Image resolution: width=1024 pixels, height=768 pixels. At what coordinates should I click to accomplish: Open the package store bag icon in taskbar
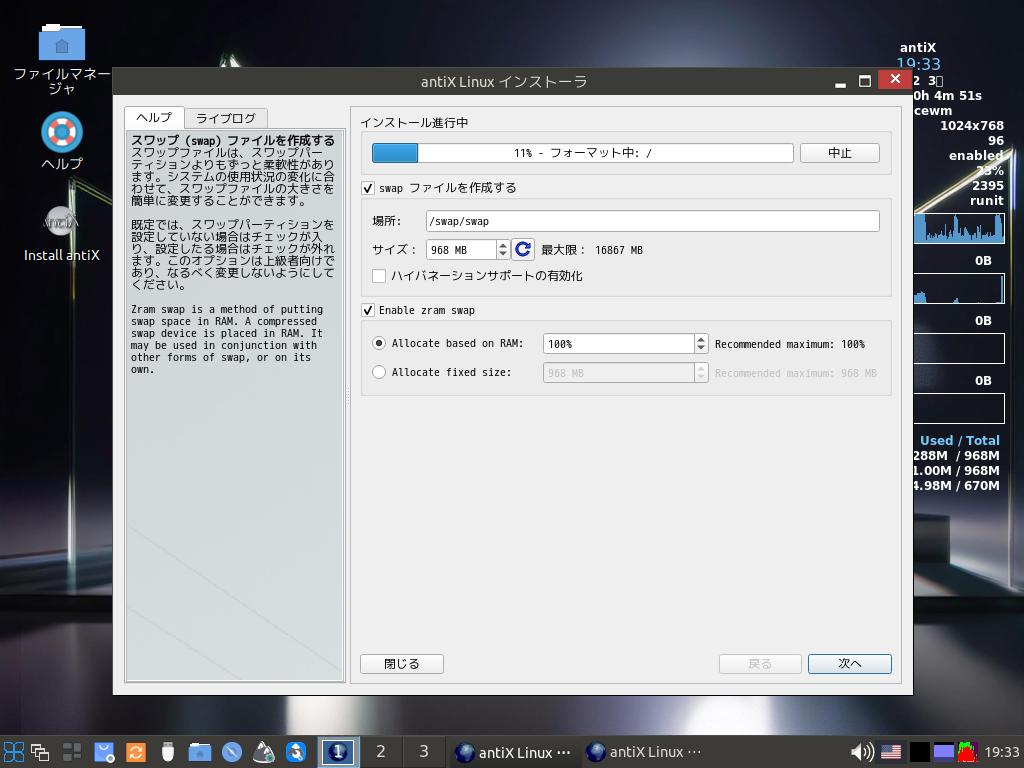[104, 752]
